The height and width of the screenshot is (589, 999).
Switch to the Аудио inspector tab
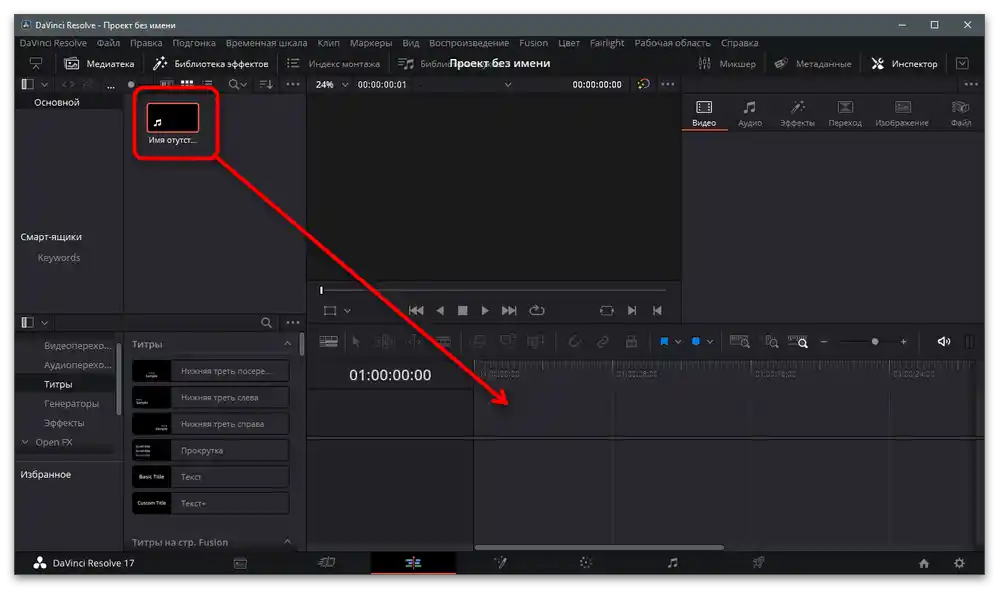click(x=750, y=113)
